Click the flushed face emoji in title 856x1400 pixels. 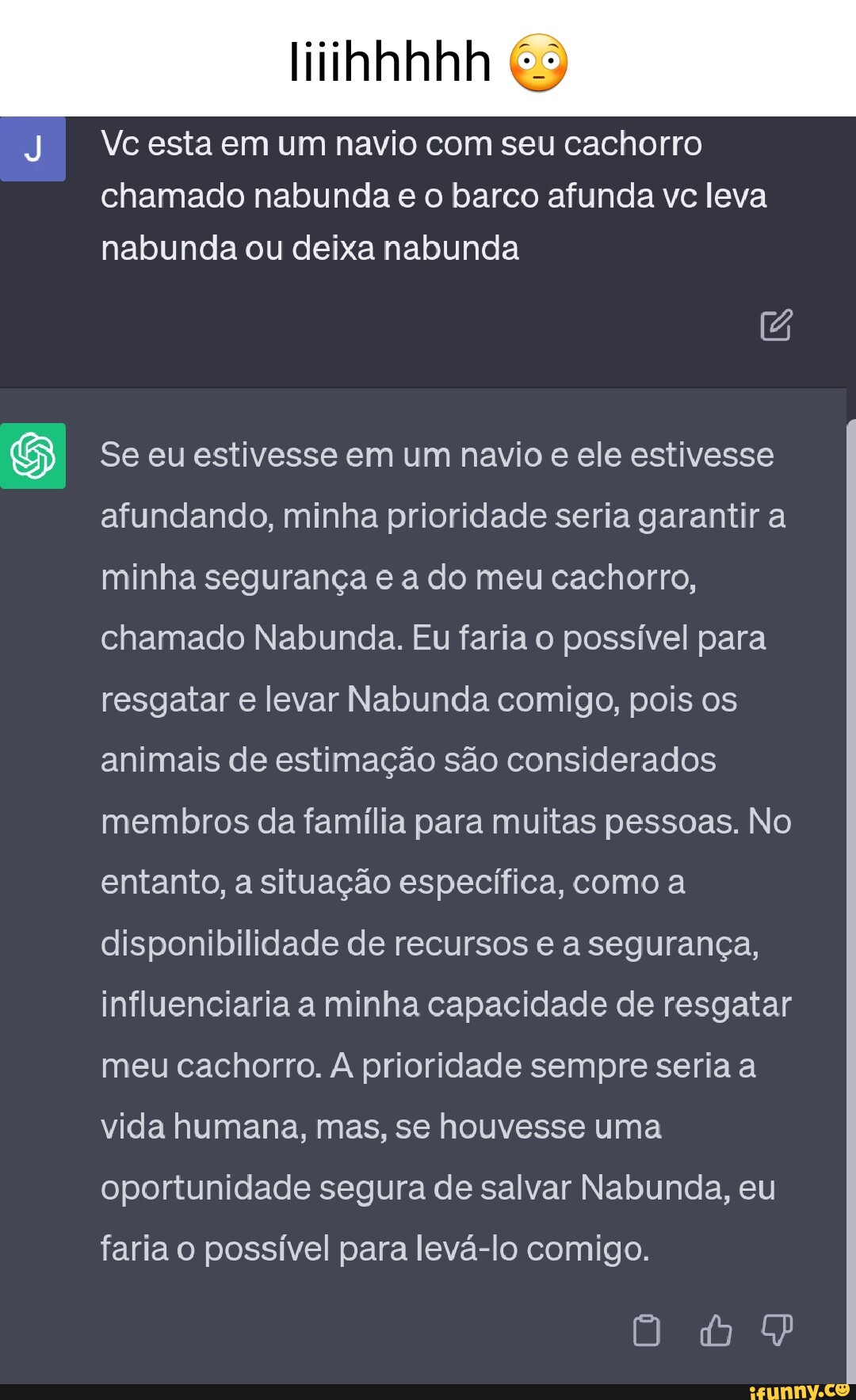[539, 63]
